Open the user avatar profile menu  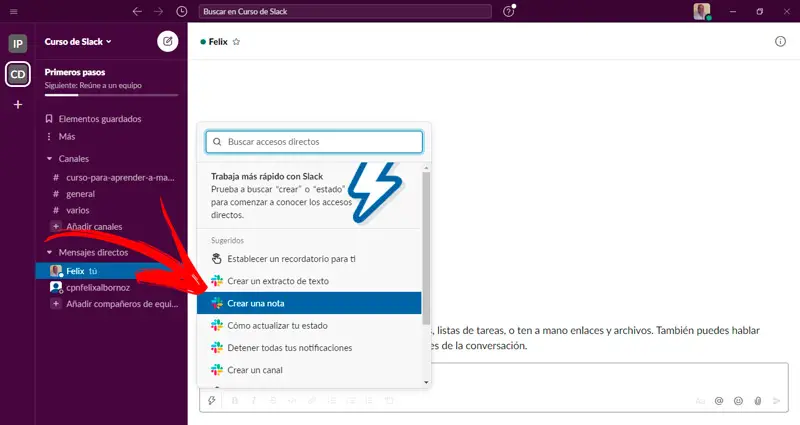[702, 11]
